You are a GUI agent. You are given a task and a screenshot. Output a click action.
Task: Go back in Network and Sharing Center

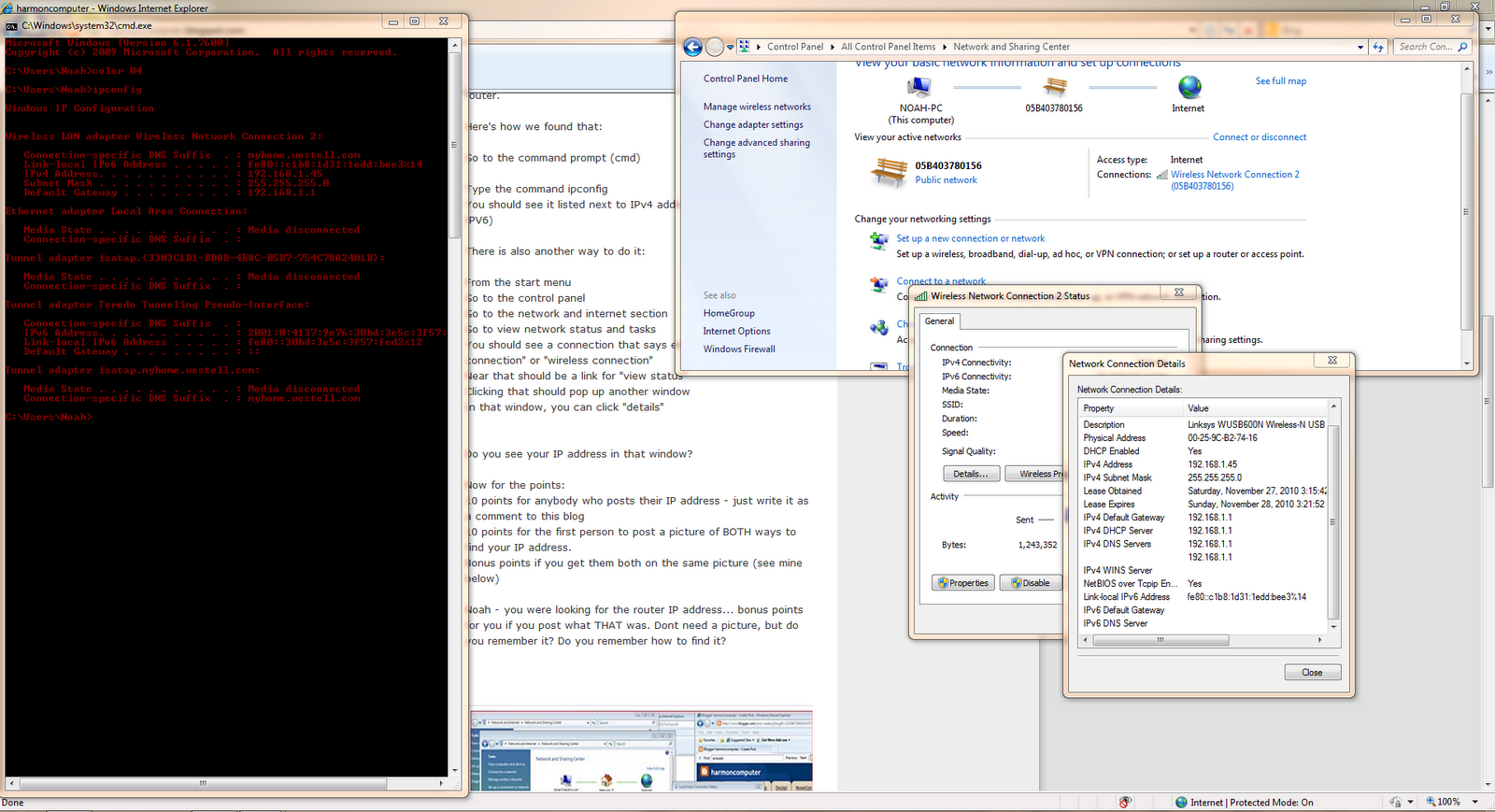coord(692,47)
